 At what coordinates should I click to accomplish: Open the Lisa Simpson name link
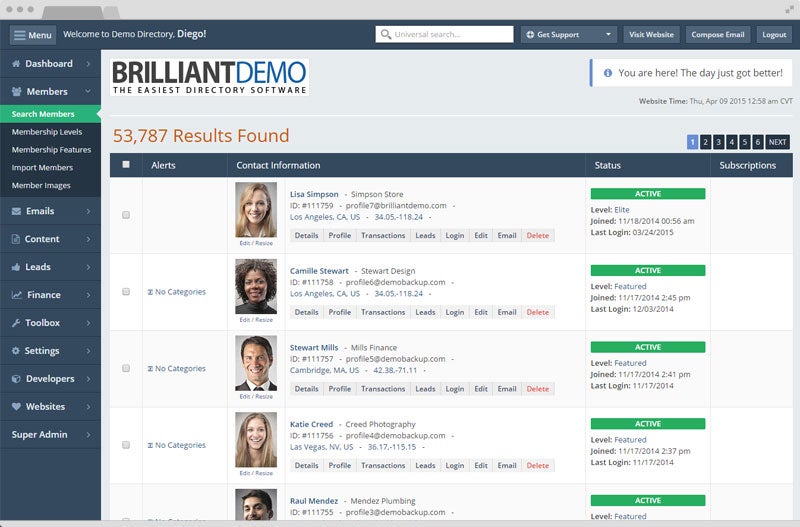314,194
